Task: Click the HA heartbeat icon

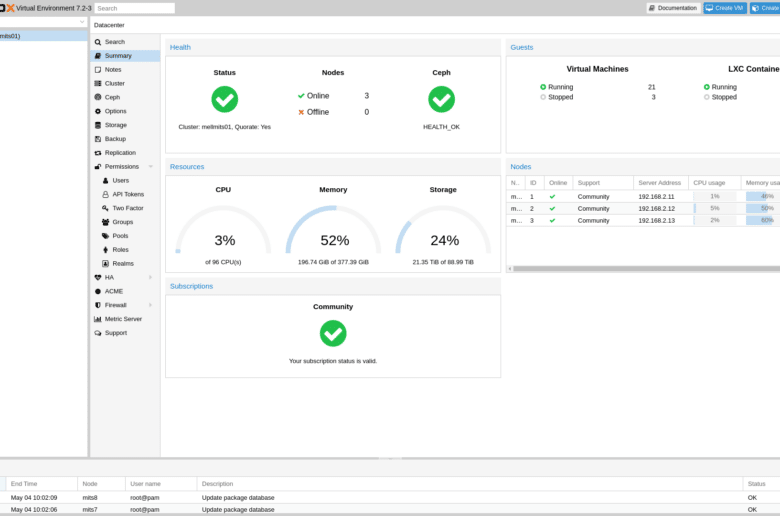Action: point(98,278)
